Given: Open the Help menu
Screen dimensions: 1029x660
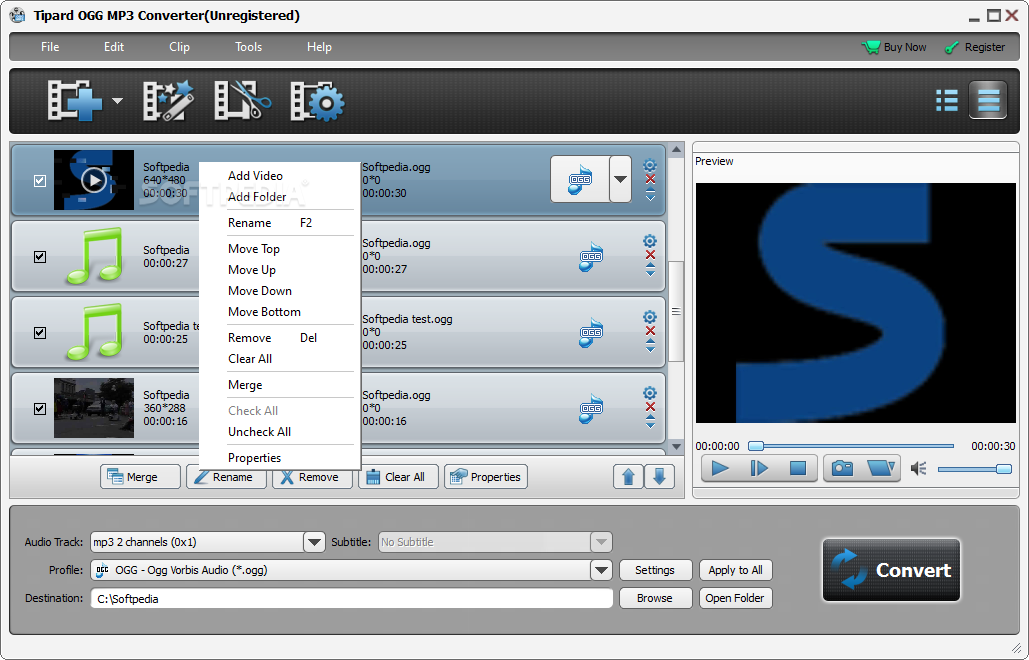Looking at the screenshot, I should tap(319, 47).
